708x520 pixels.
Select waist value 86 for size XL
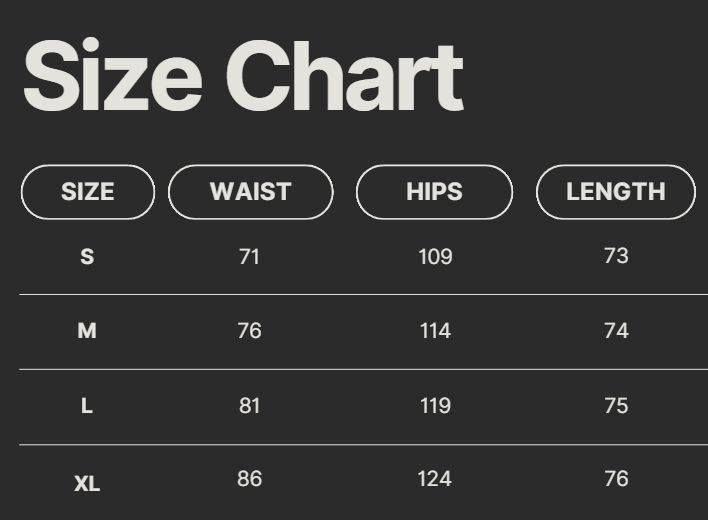pos(249,479)
